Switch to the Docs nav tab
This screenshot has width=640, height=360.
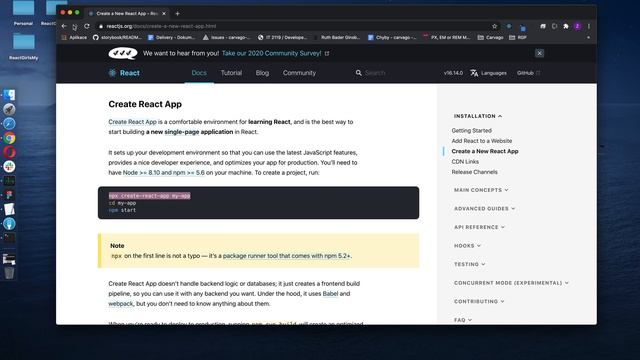click(x=199, y=73)
